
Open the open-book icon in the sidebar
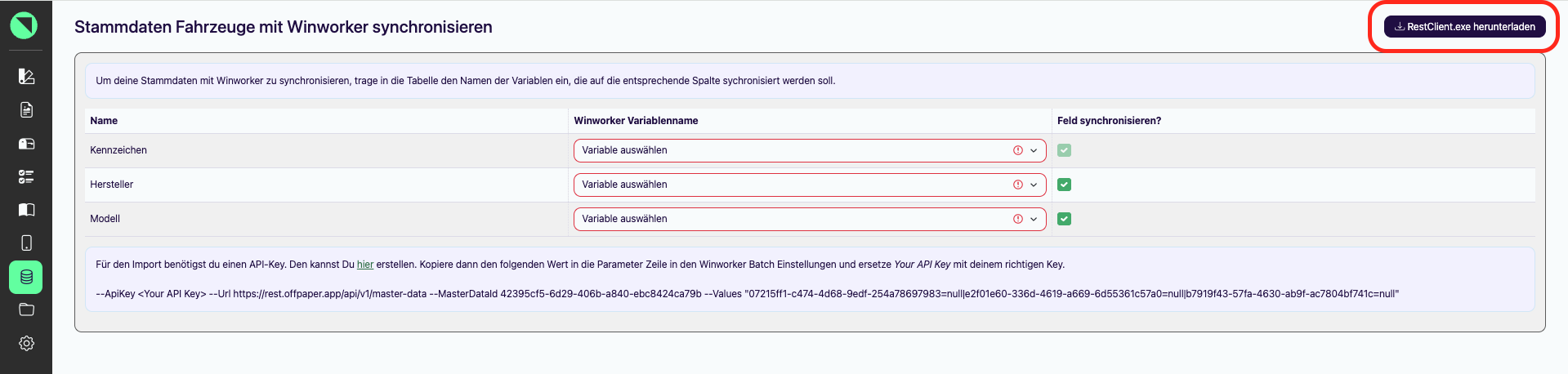pos(26,210)
